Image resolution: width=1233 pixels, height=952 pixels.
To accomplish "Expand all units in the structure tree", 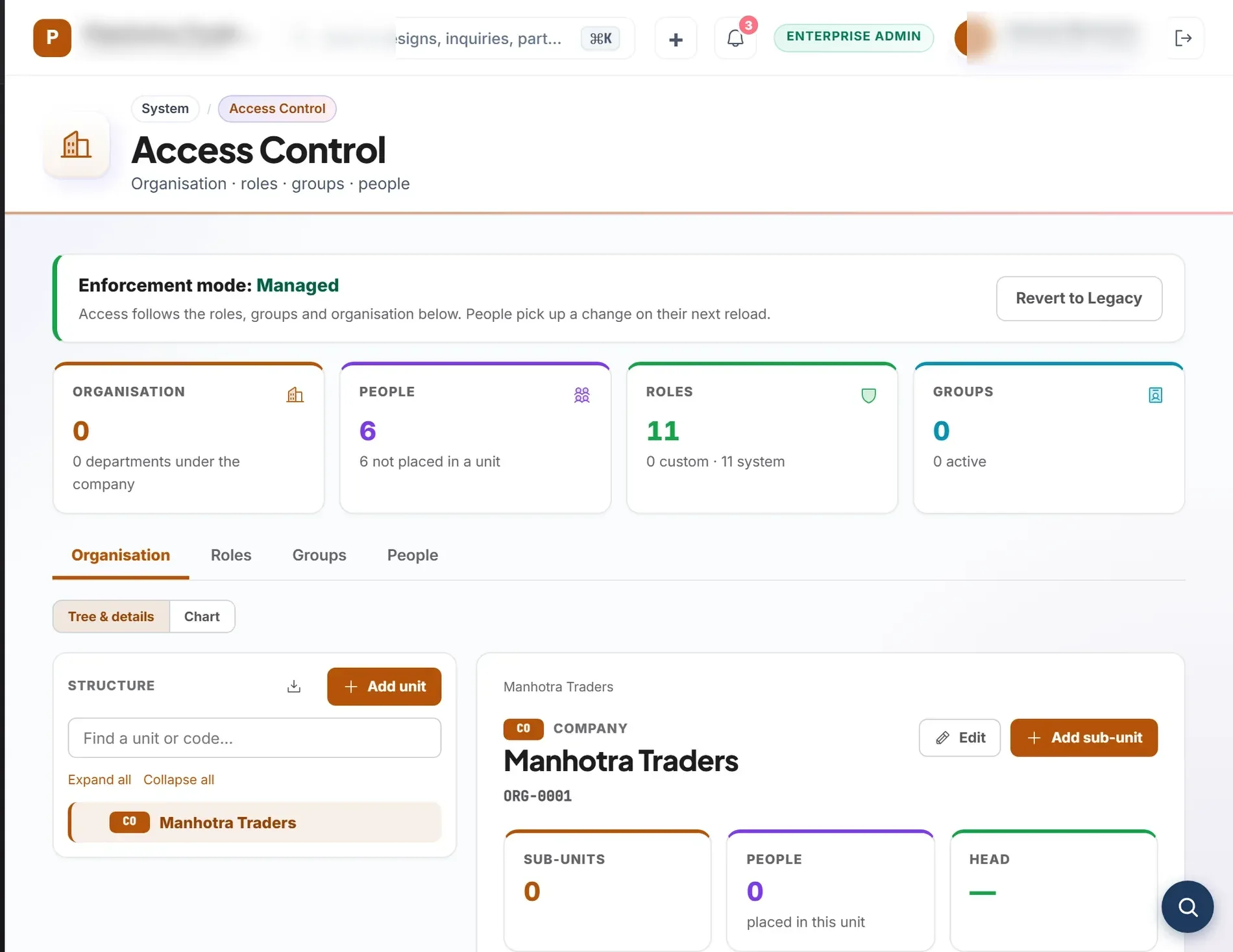I will coord(99,779).
